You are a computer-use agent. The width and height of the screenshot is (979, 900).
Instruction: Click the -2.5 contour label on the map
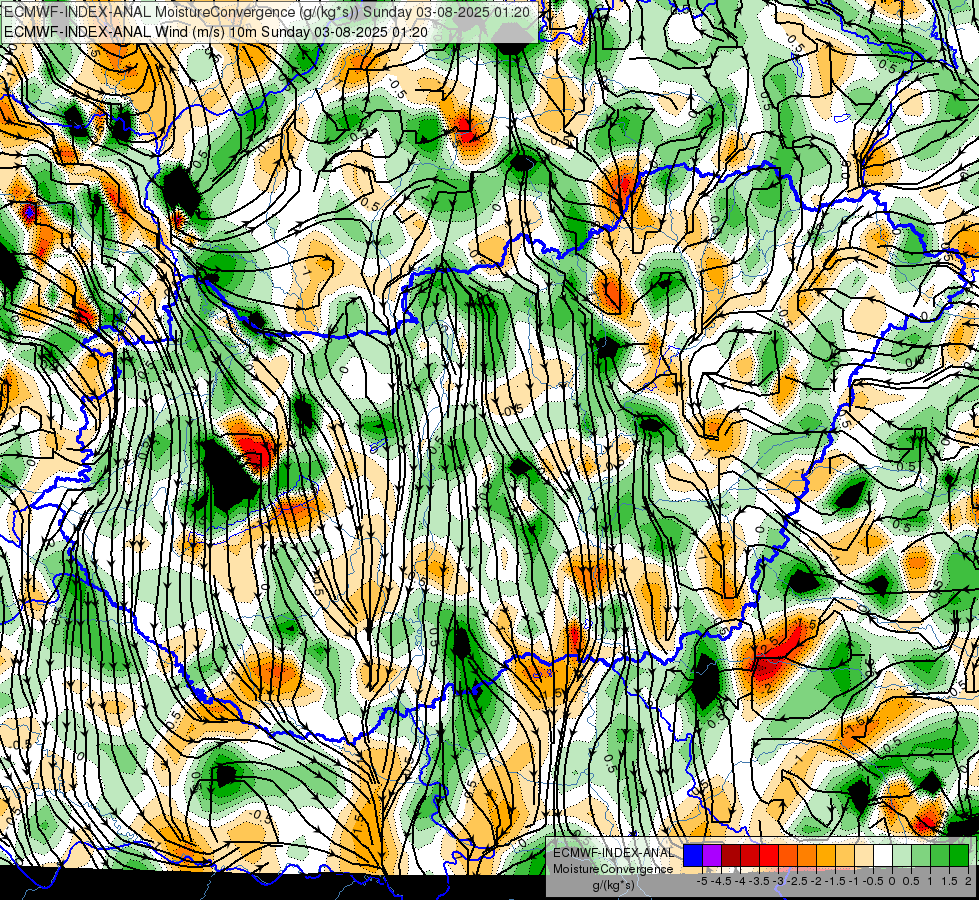[x=769, y=645]
